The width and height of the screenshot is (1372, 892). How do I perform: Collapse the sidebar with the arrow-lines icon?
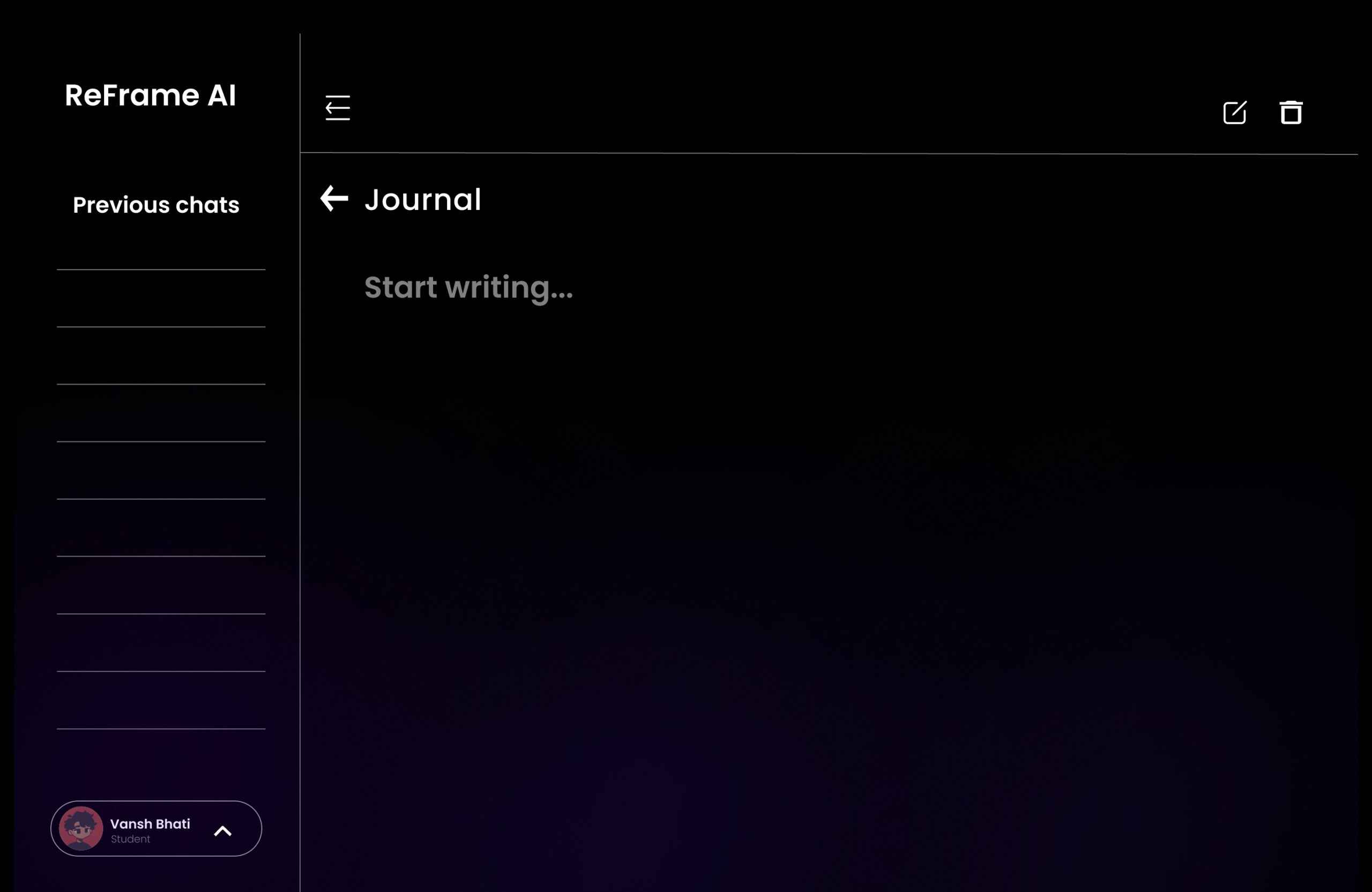click(337, 108)
